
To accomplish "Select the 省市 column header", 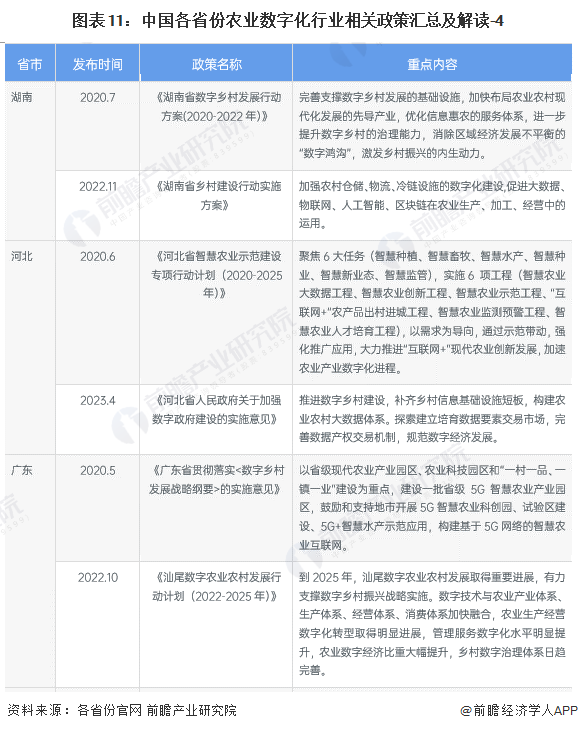I will tap(30, 64).
